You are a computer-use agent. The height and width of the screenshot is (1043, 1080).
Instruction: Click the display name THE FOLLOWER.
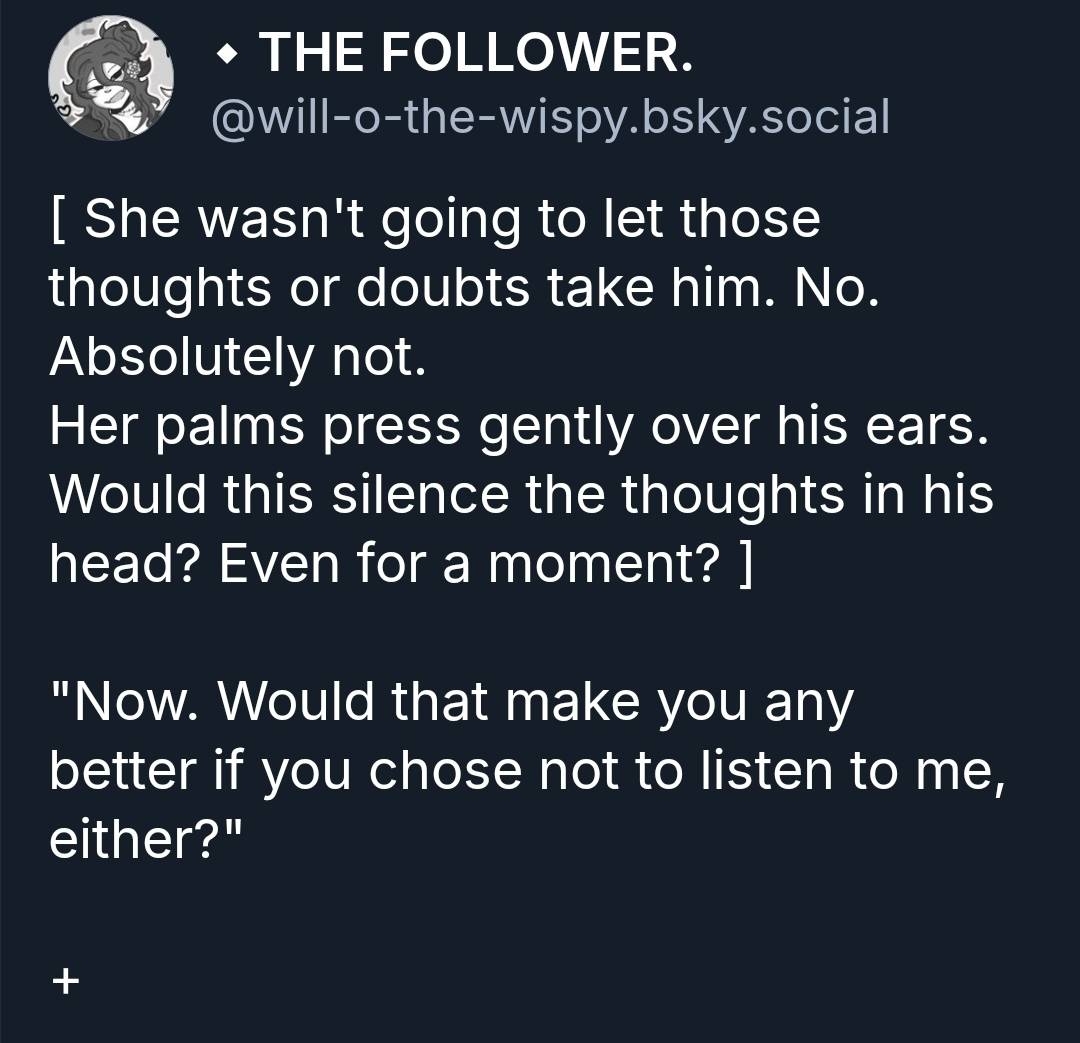(474, 51)
